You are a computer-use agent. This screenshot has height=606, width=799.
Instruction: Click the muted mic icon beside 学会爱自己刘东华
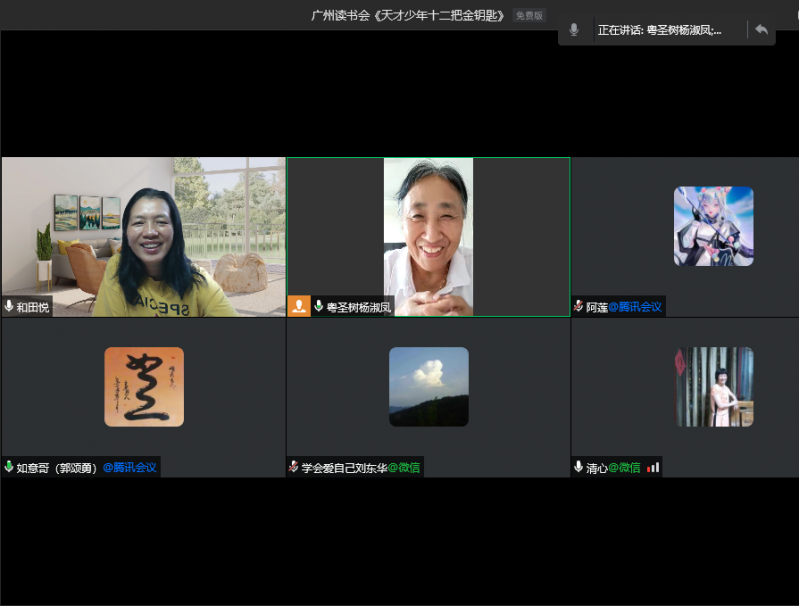(294, 467)
